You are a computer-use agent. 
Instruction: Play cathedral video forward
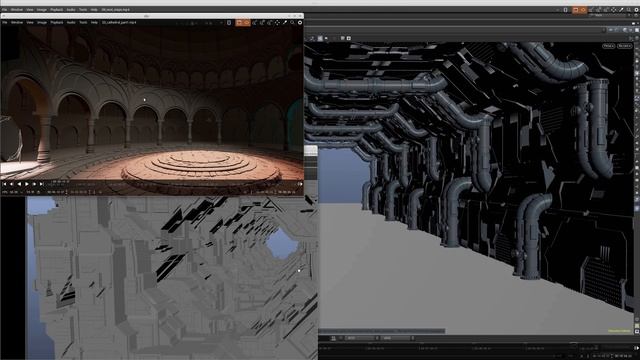(27, 184)
